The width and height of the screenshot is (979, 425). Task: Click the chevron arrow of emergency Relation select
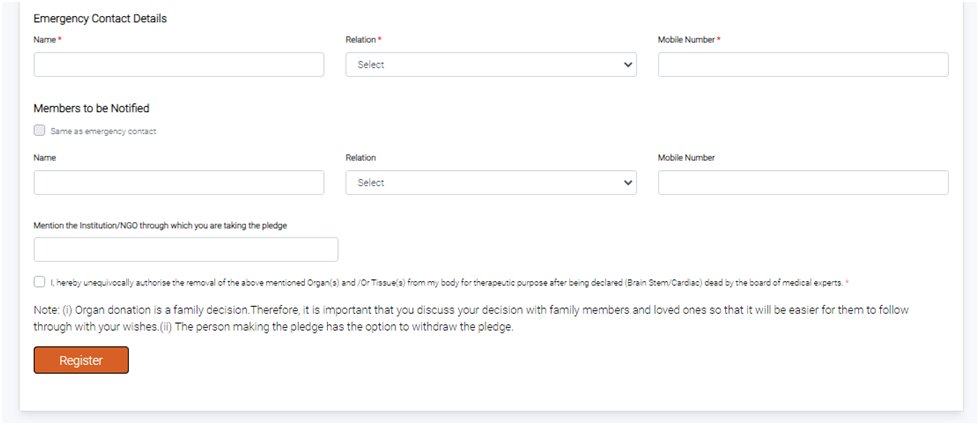(628, 65)
